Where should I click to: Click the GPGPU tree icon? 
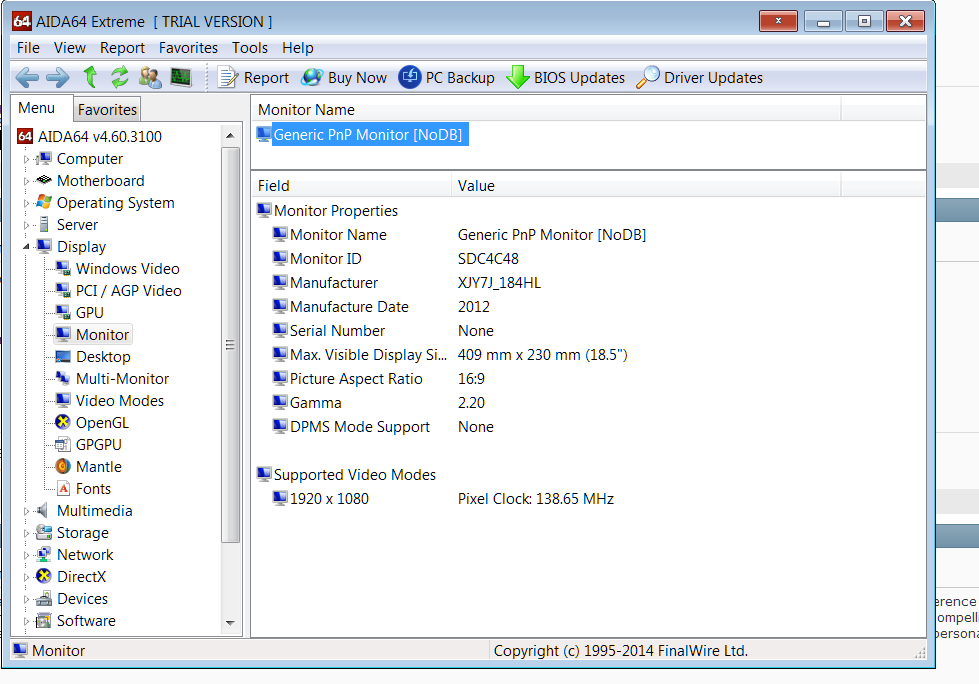[x=62, y=444]
